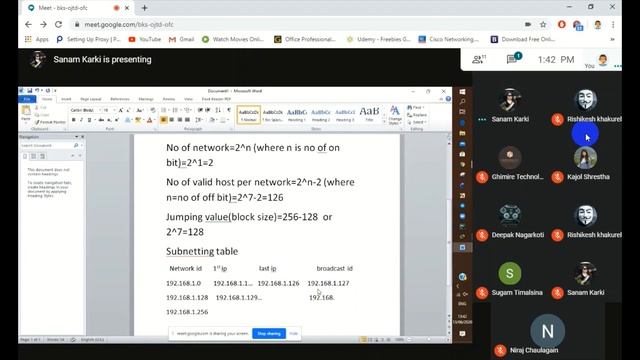Open the YouTube bookmark
The image size is (640, 360).
pyautogui.click(x=144, y=39)
